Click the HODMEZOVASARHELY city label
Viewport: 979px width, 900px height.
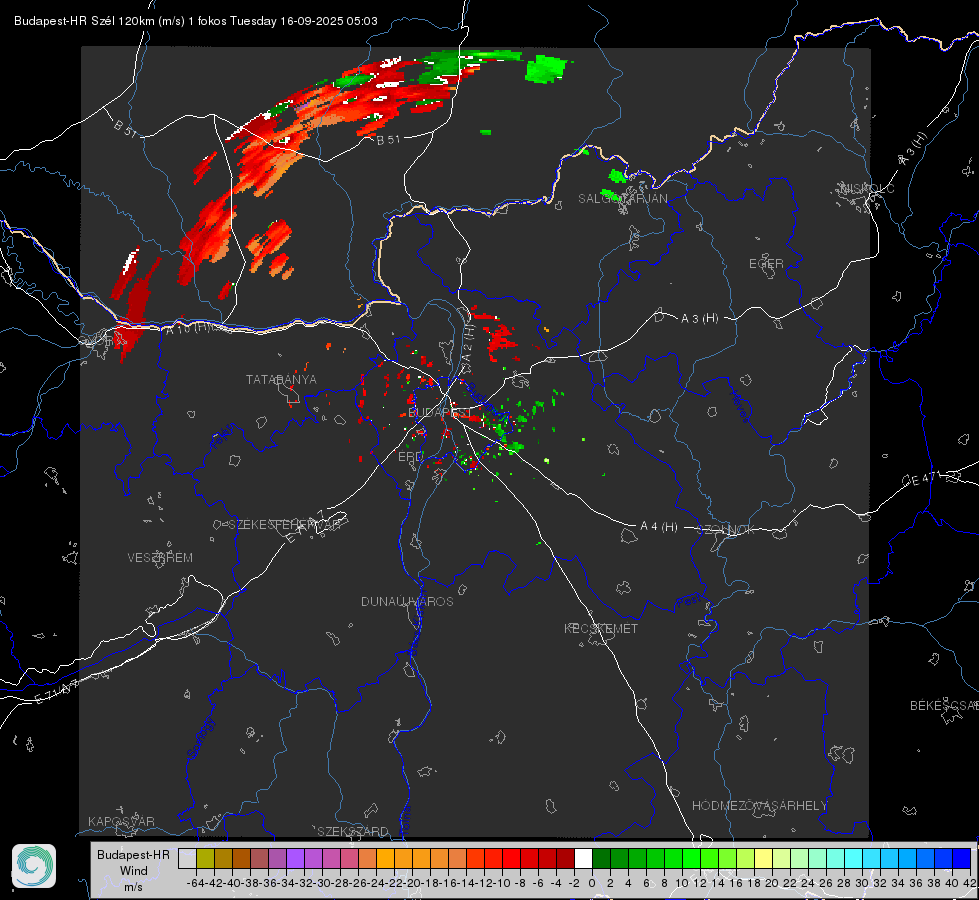[x=759, y=806]
